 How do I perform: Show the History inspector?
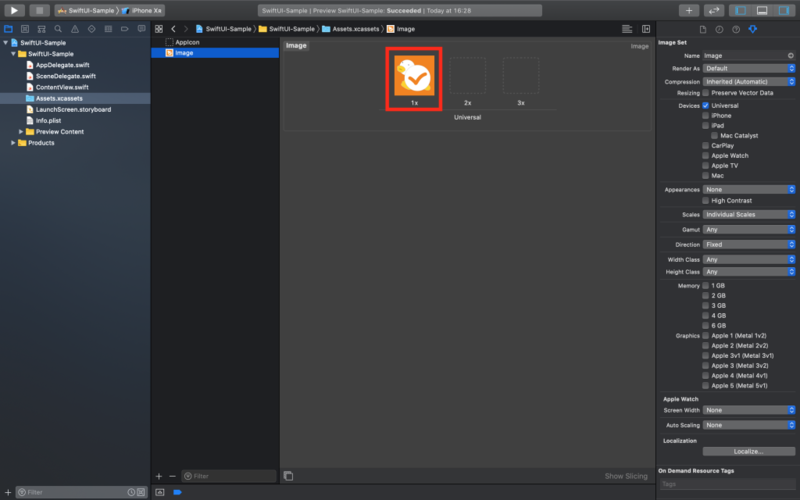[x=719, y=30]
